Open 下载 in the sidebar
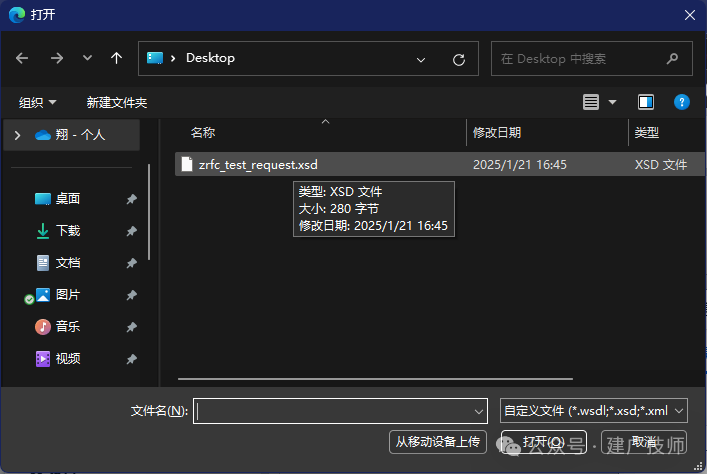The height and width of the screenshot is (474, 707). pyautogui.click(x=68, y=230)
